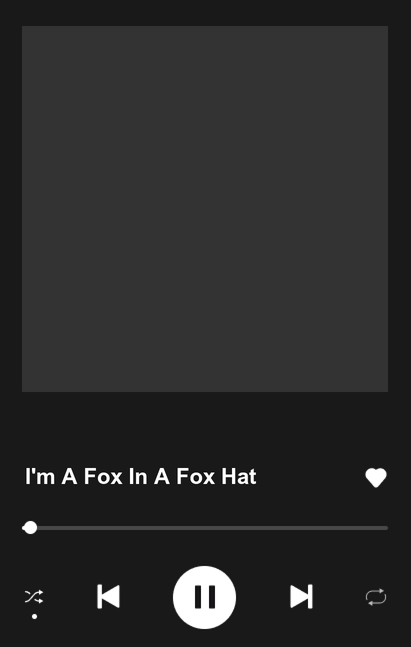Click the album artwork placeholder
411x647 pixels.
pyautogui.click(x=205, y=209)
